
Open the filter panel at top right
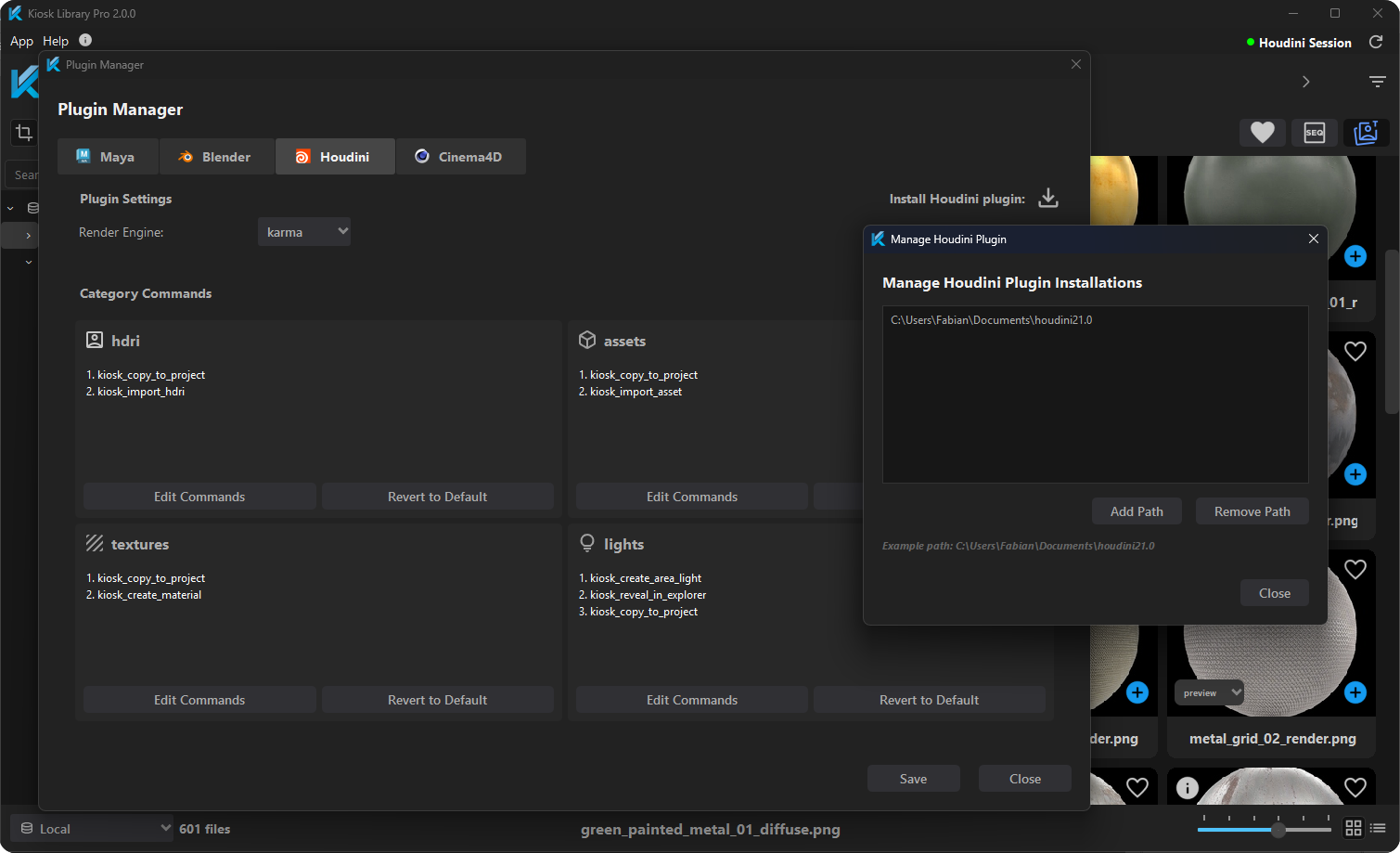click(x=1377, y=82)
